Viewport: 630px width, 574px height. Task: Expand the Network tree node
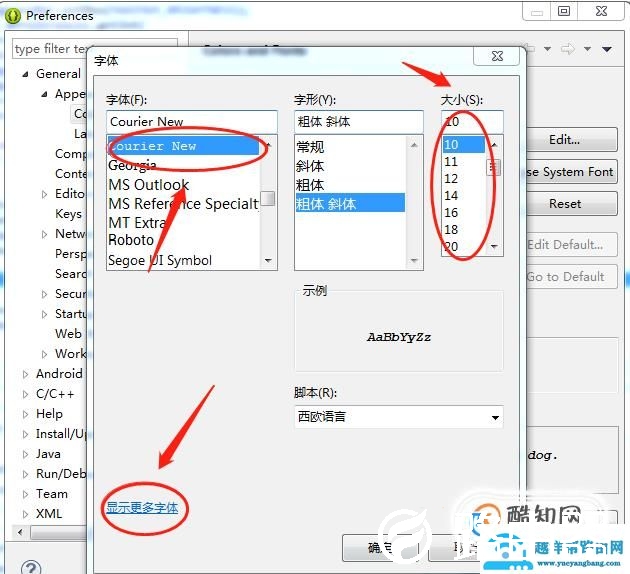(45, 234)
